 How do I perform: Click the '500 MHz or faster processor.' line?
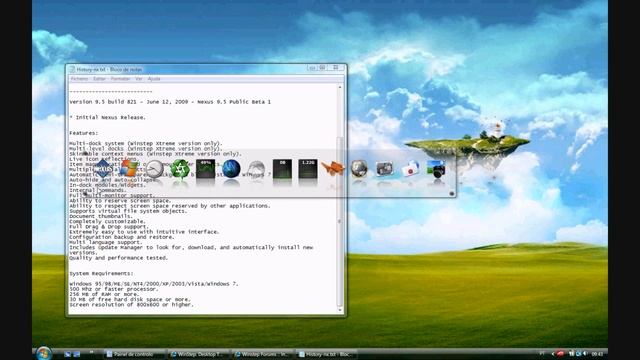(113, 289)
